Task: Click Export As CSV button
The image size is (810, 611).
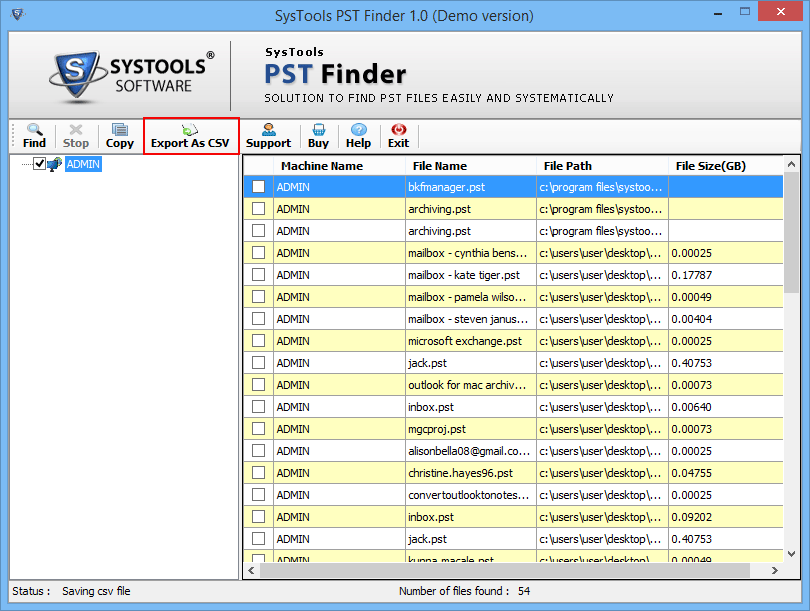Action: pyautogui.click(x=190, y=136)
